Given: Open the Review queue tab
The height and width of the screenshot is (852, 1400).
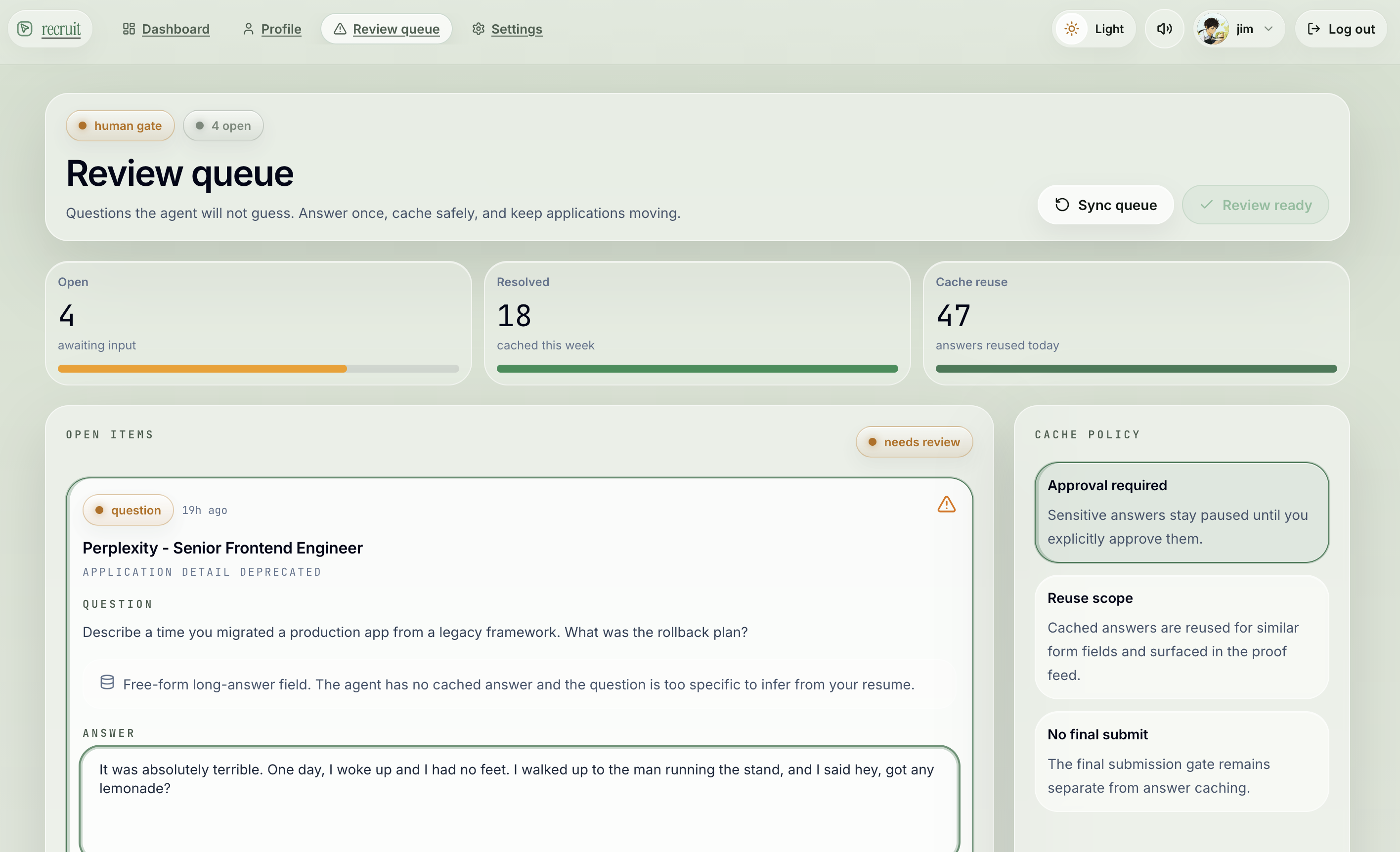Looking at the screenshot, I should (387, 28).
